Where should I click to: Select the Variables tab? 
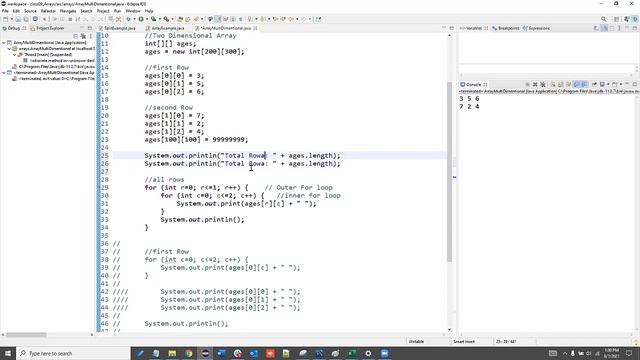coord(474,28)
